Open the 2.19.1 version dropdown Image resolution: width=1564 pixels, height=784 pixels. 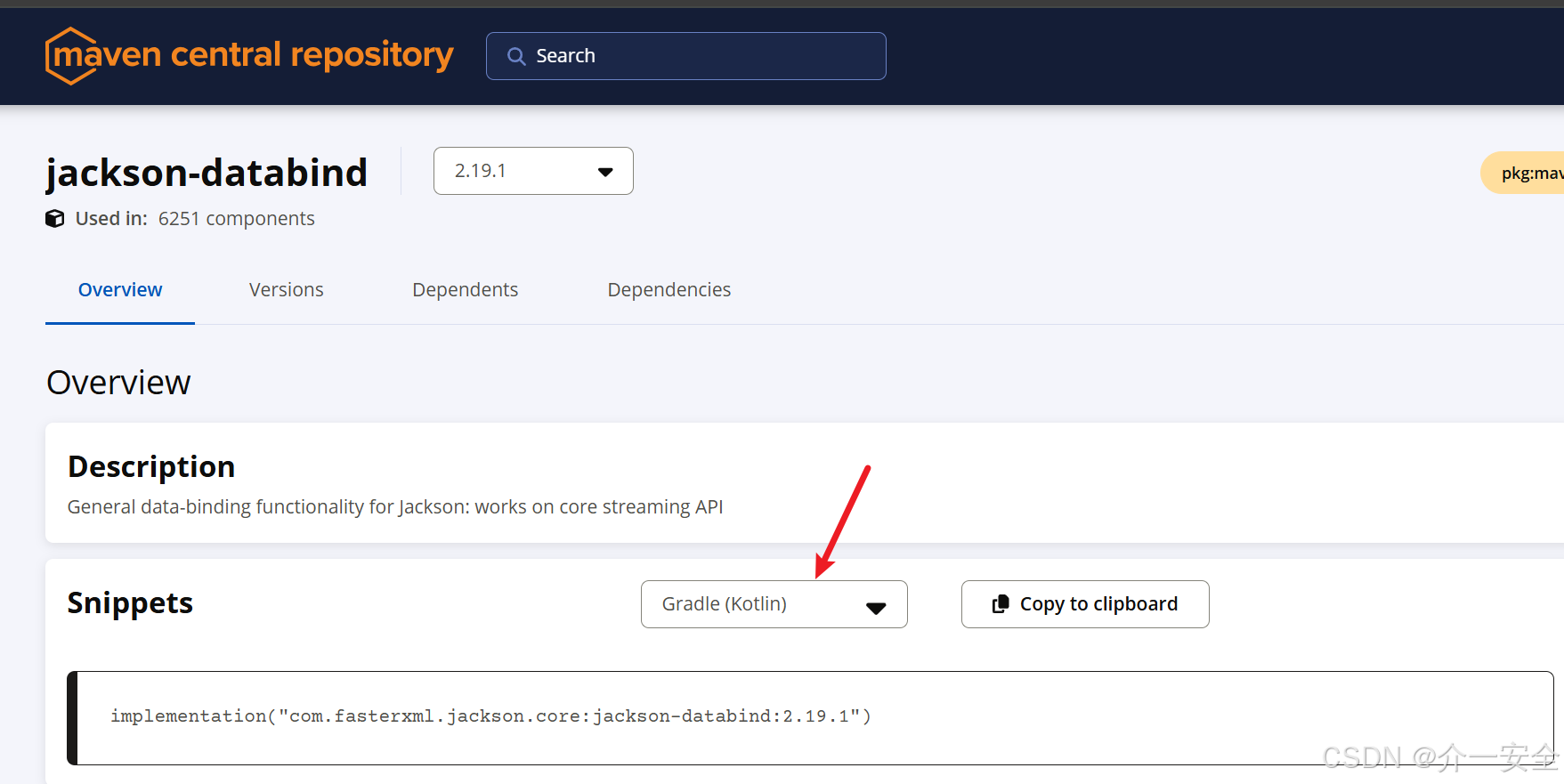point(533,171)
